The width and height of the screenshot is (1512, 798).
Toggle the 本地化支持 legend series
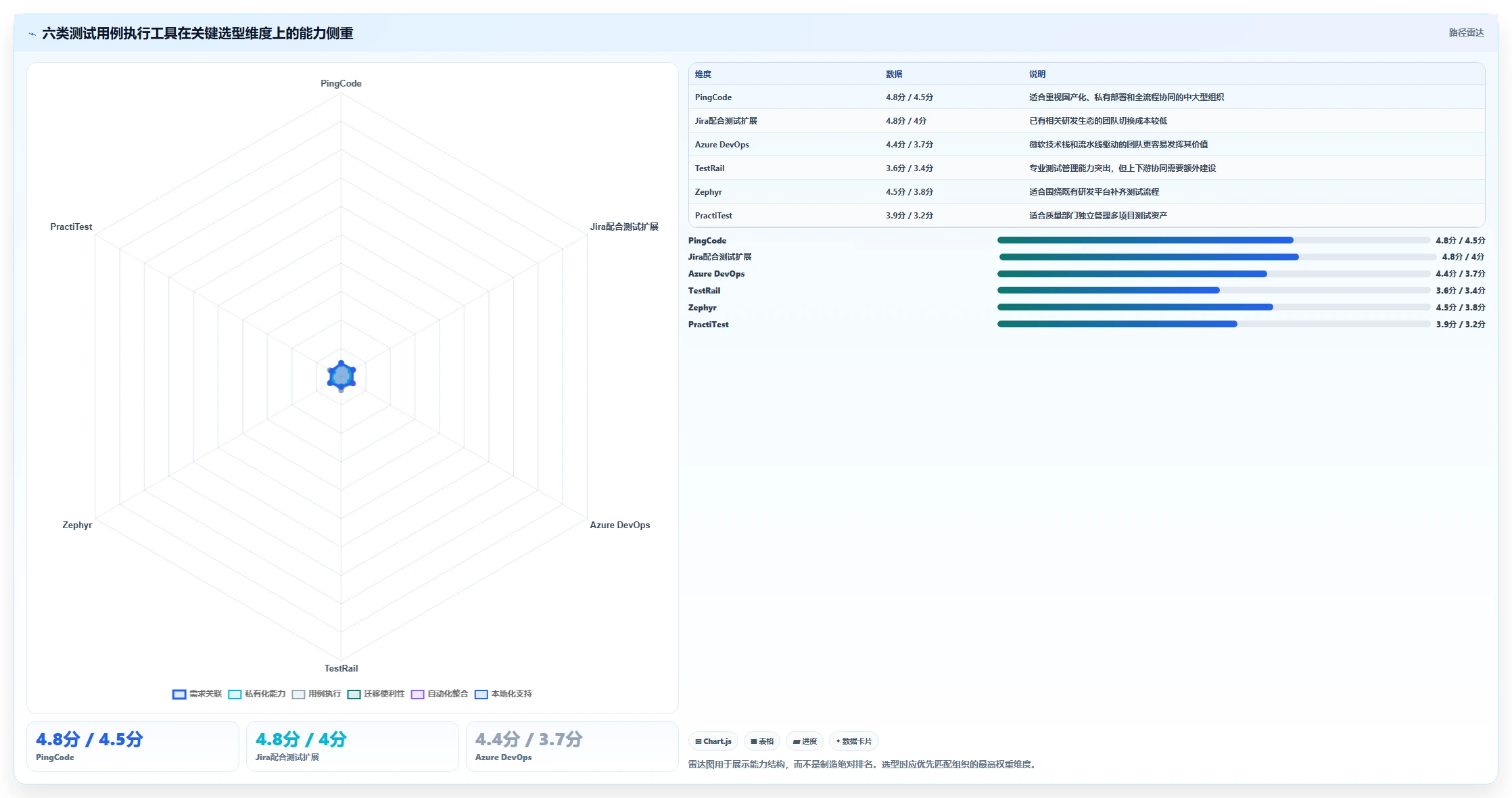[503, 694]
